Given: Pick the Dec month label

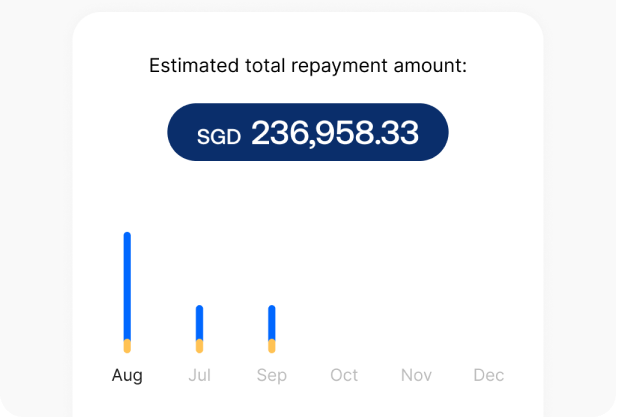Looking at the screenshot, I should click(x=489, y=376).
